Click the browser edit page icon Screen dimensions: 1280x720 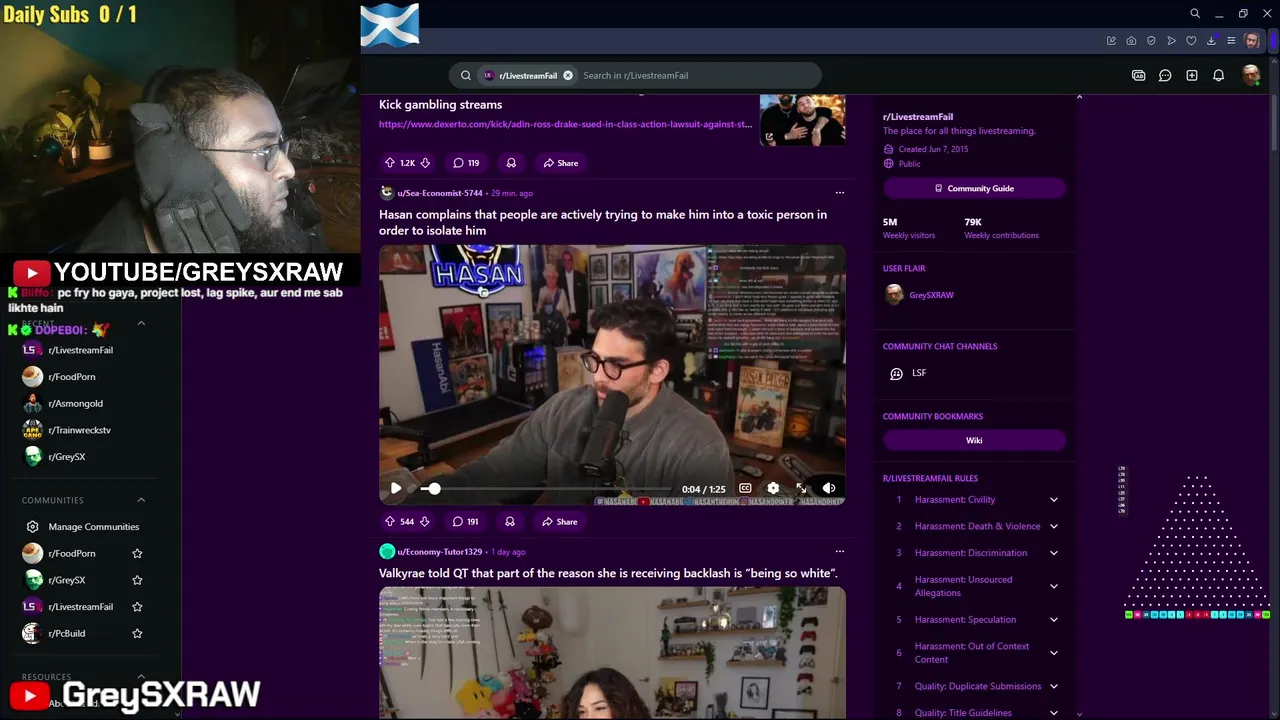tap(1111, 41)
